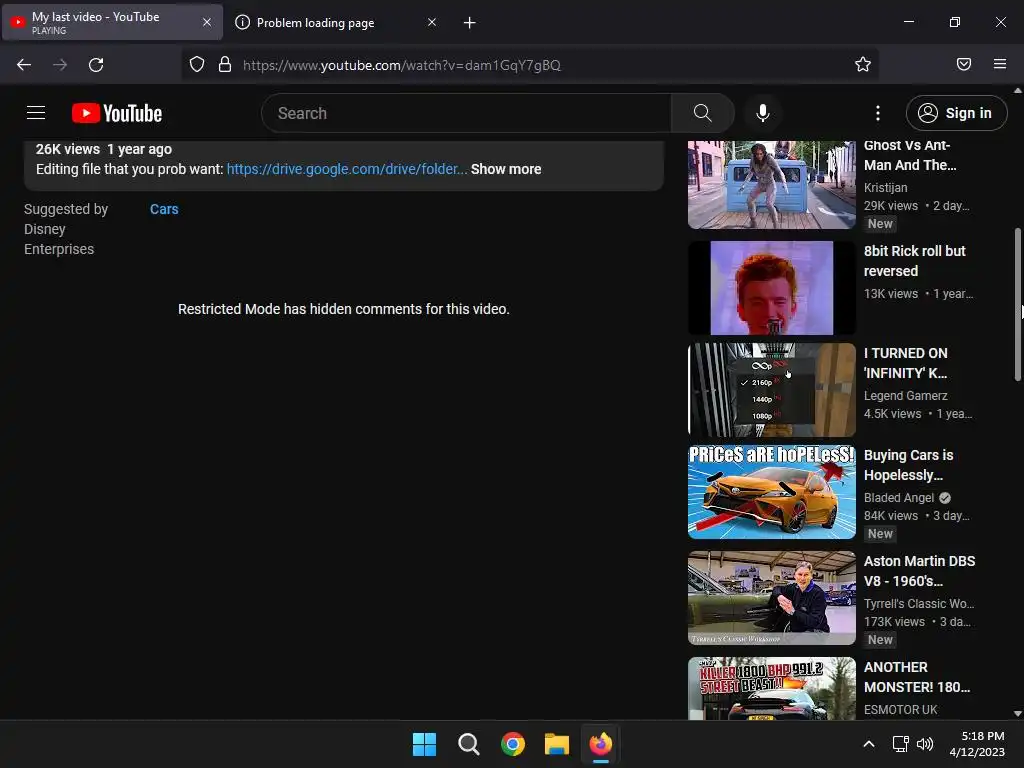Open the Windows Start menu
The height and width of the screenshot is (768, 1024).
click(x=424, y=744)
